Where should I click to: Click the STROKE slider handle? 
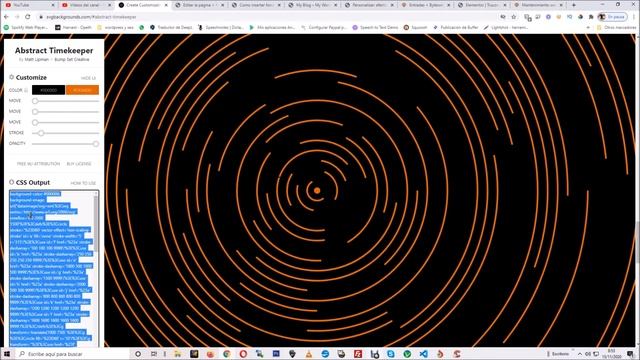pos(41,133)
